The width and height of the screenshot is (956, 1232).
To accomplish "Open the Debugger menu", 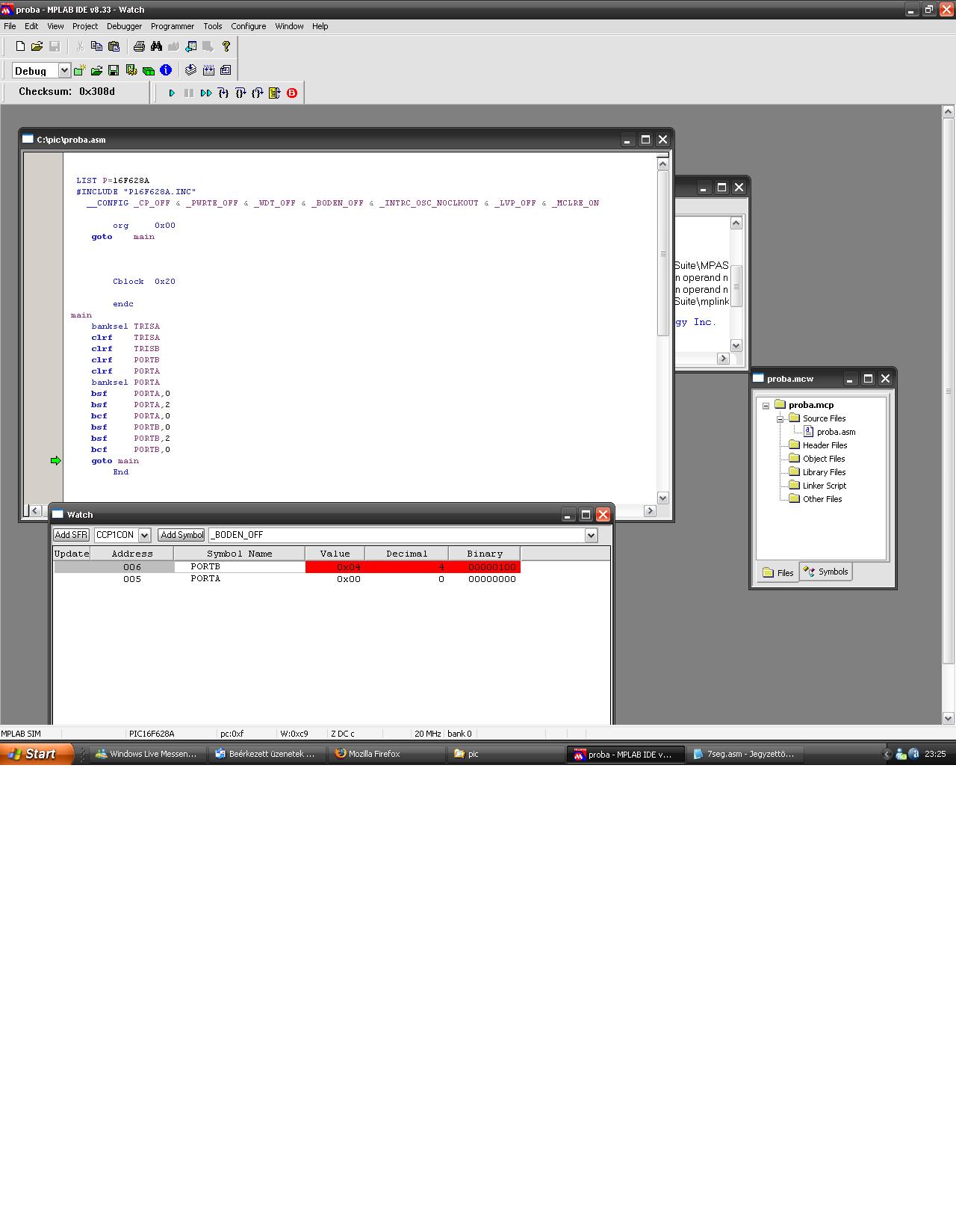I will pos(124,26).
